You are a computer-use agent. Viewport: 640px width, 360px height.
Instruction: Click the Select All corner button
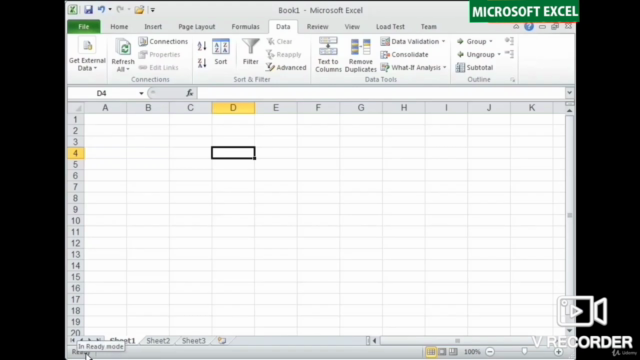(76, 108)
